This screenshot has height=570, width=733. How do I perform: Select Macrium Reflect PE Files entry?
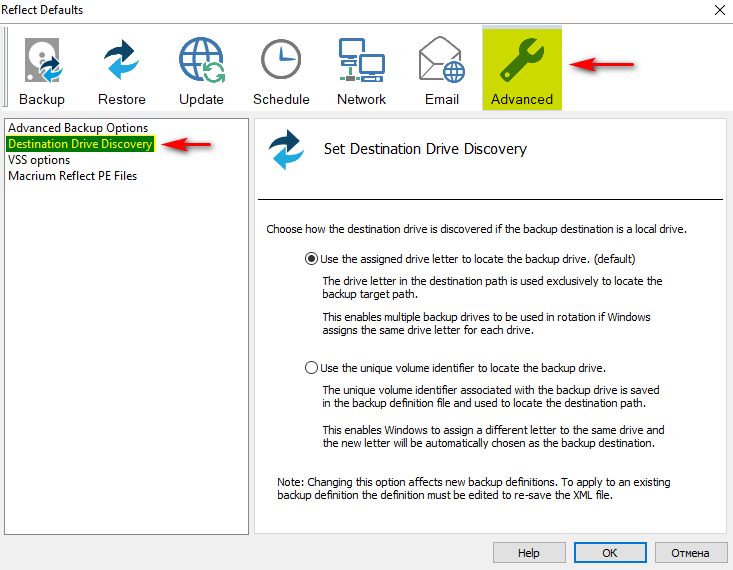(72, 176)
